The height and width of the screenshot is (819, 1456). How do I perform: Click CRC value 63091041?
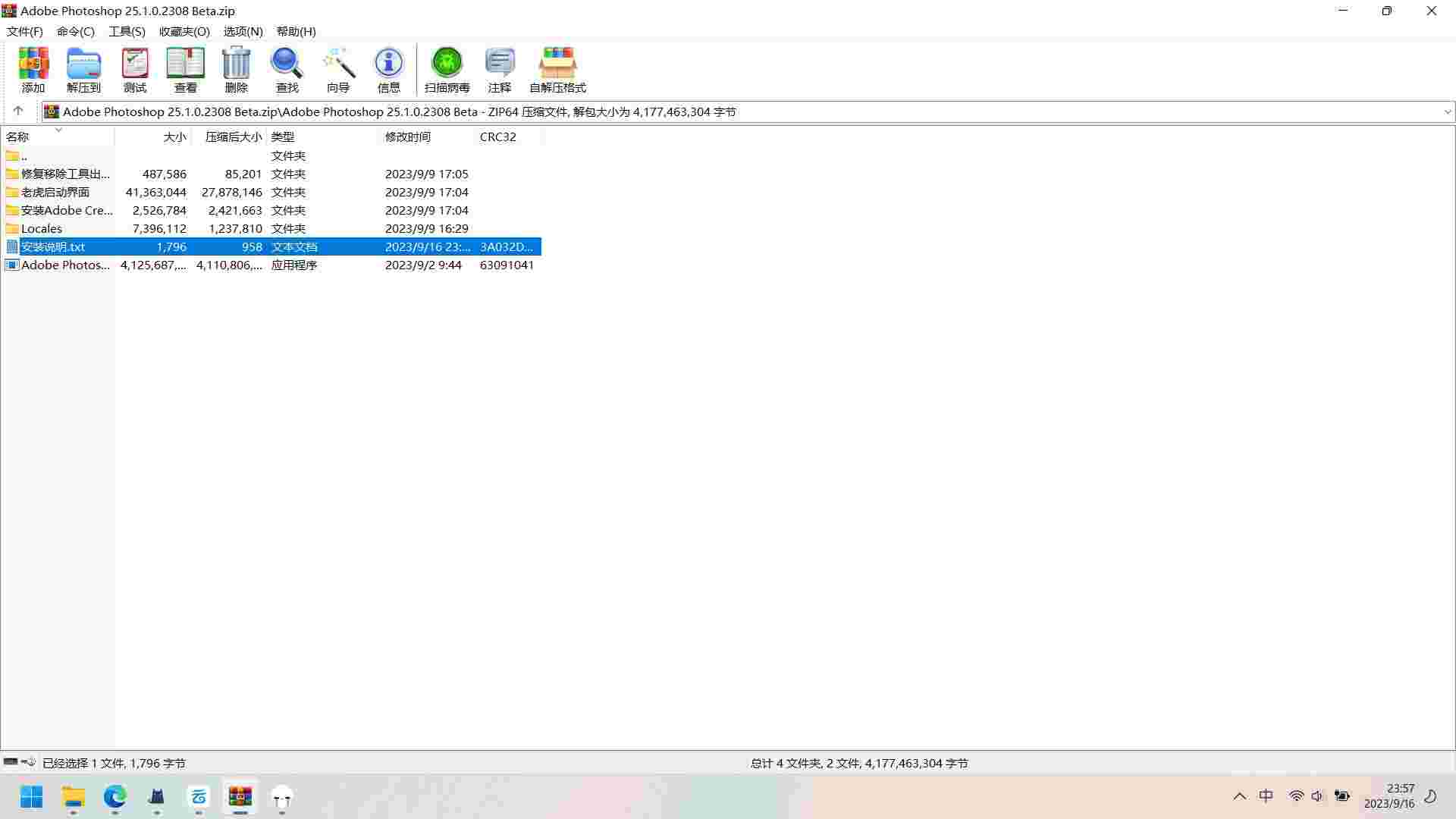507,265
